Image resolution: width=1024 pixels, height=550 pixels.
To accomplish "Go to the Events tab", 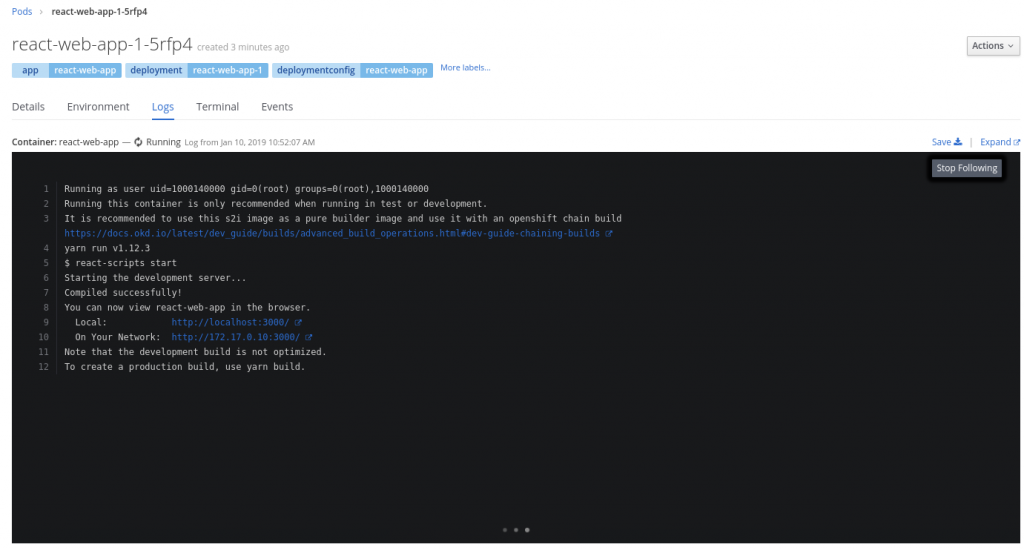I will [277, 107].
